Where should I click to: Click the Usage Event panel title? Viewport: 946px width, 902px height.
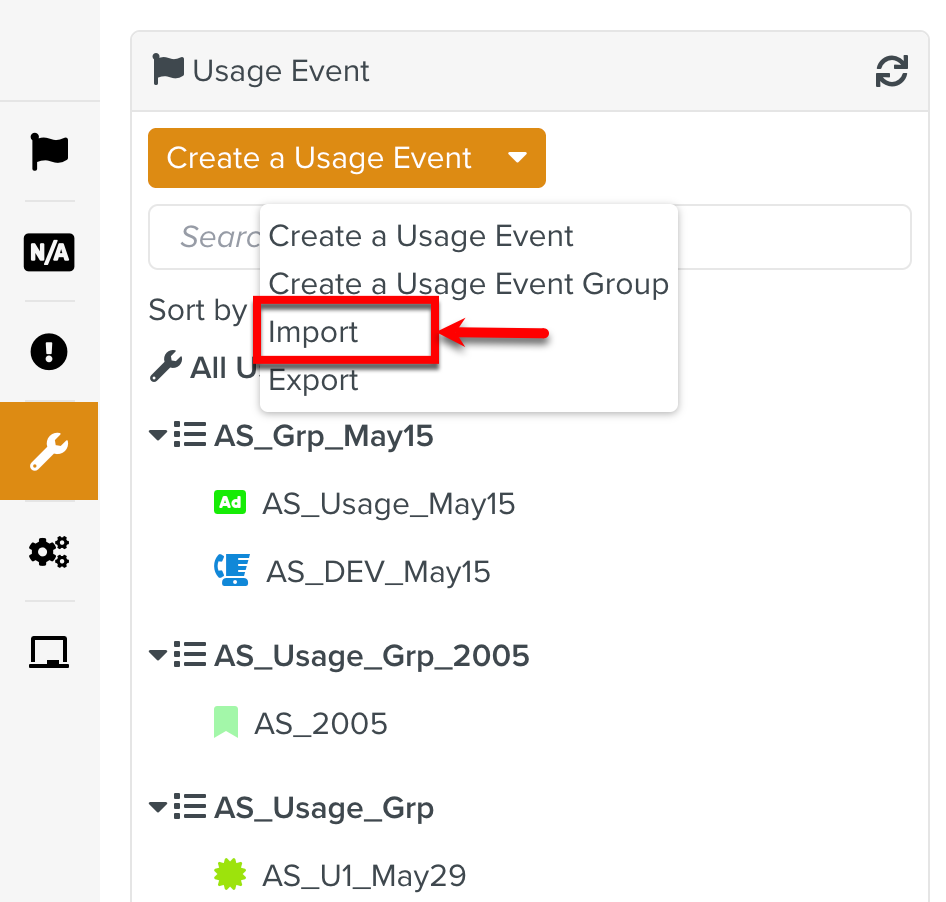click(x=281, y=71)
